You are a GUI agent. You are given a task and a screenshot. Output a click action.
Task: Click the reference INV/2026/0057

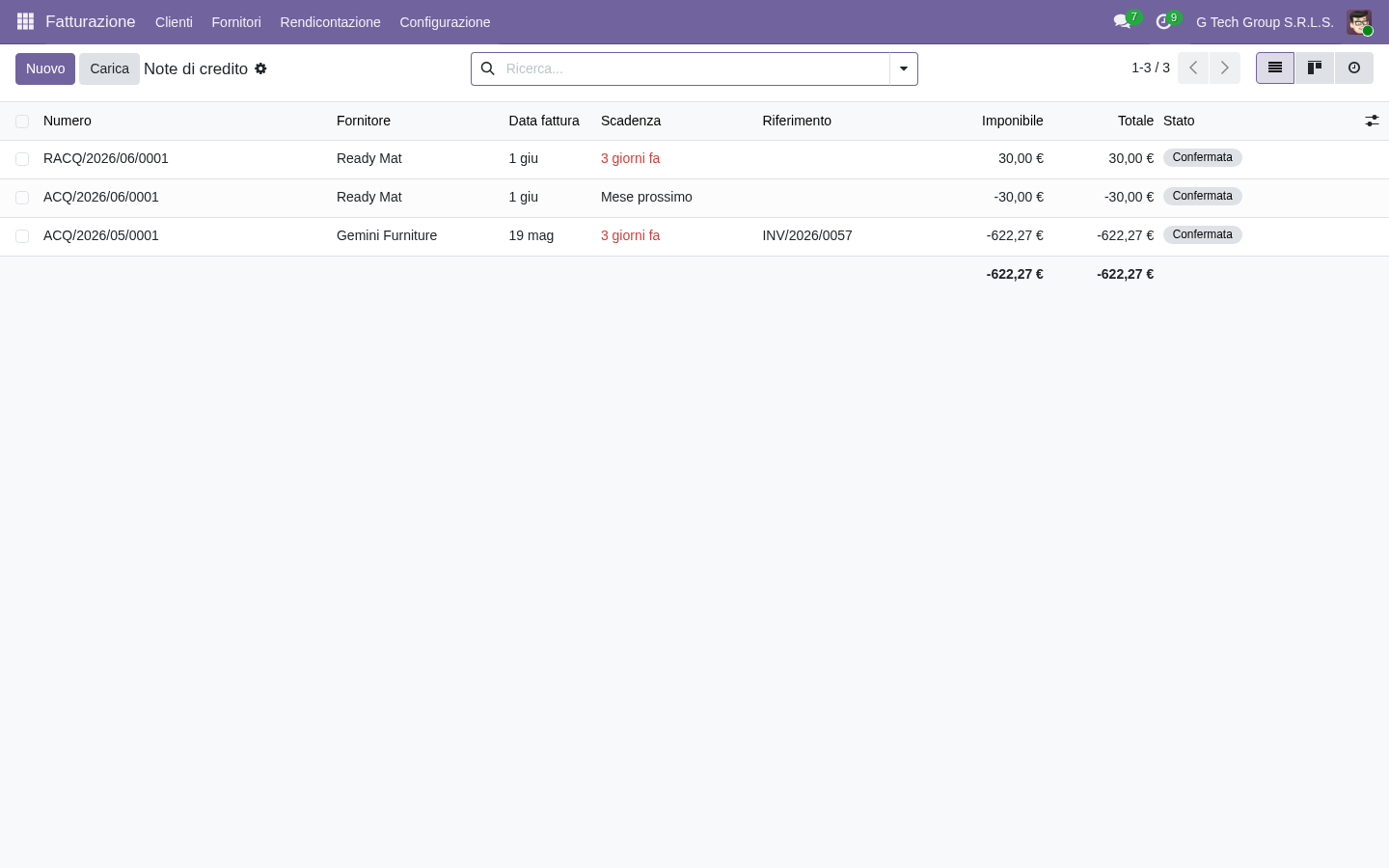(x=807, y=235)
